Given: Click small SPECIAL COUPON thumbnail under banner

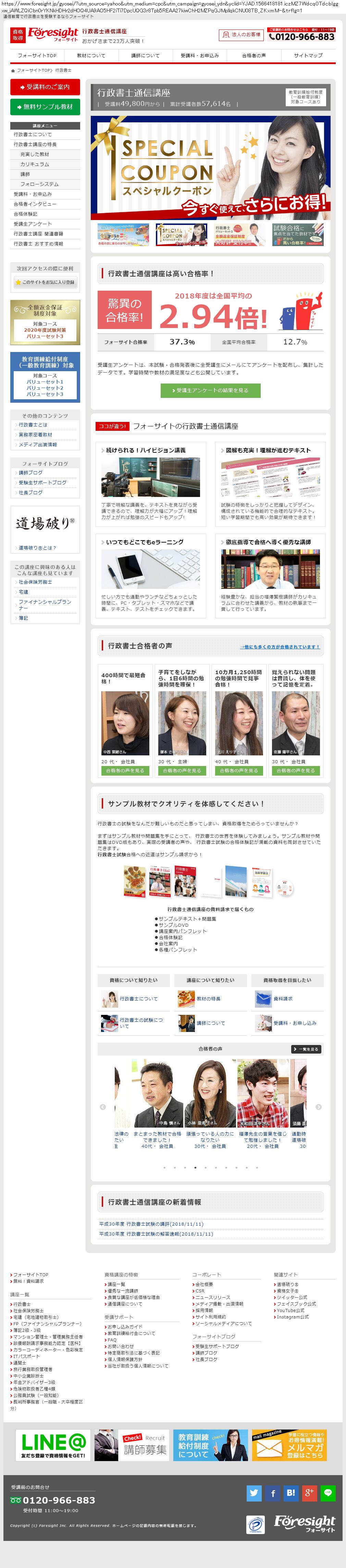Looking at the screenshot, I should 181,235.
